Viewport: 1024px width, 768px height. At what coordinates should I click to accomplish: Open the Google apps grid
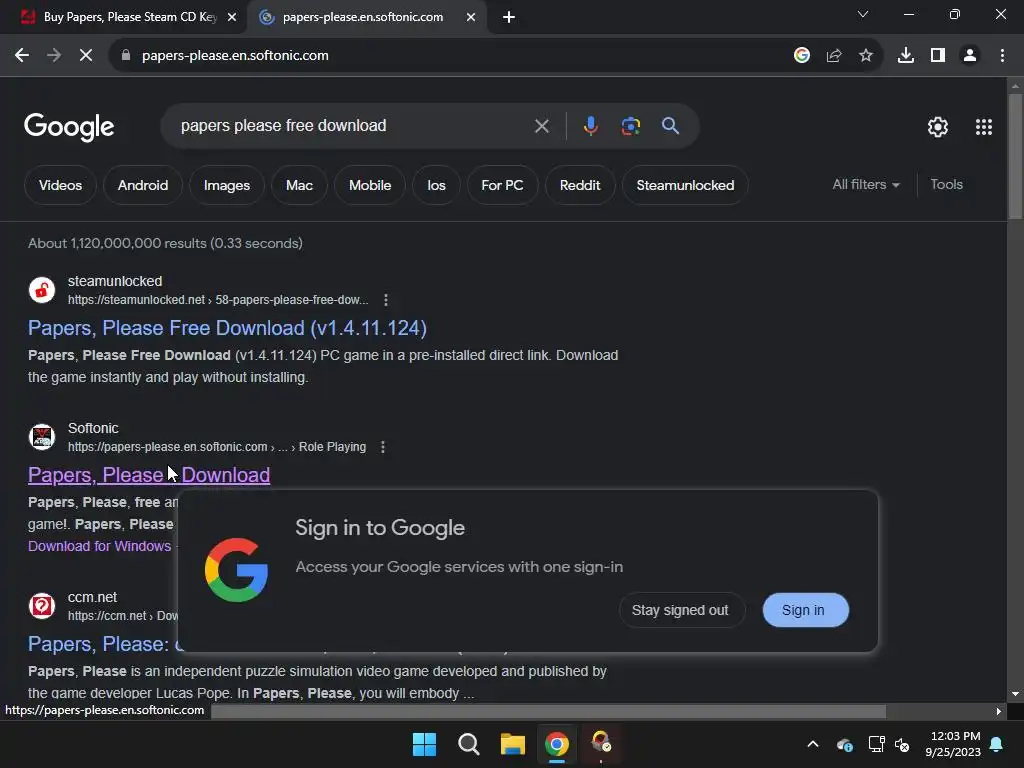coord(984,127)
